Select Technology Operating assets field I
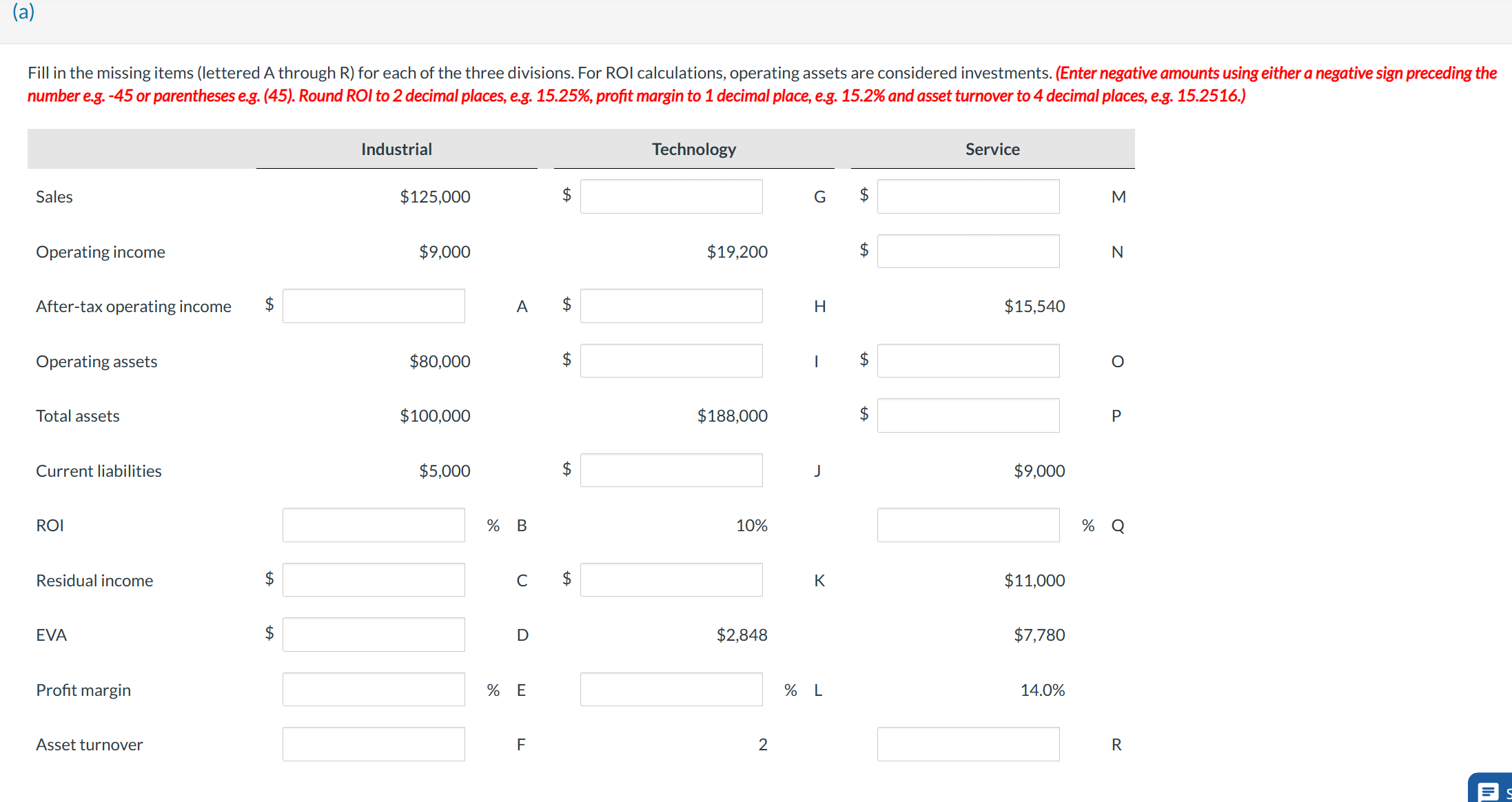Image resolution: width=1512 pixels, height=802 pixels. 671,361
